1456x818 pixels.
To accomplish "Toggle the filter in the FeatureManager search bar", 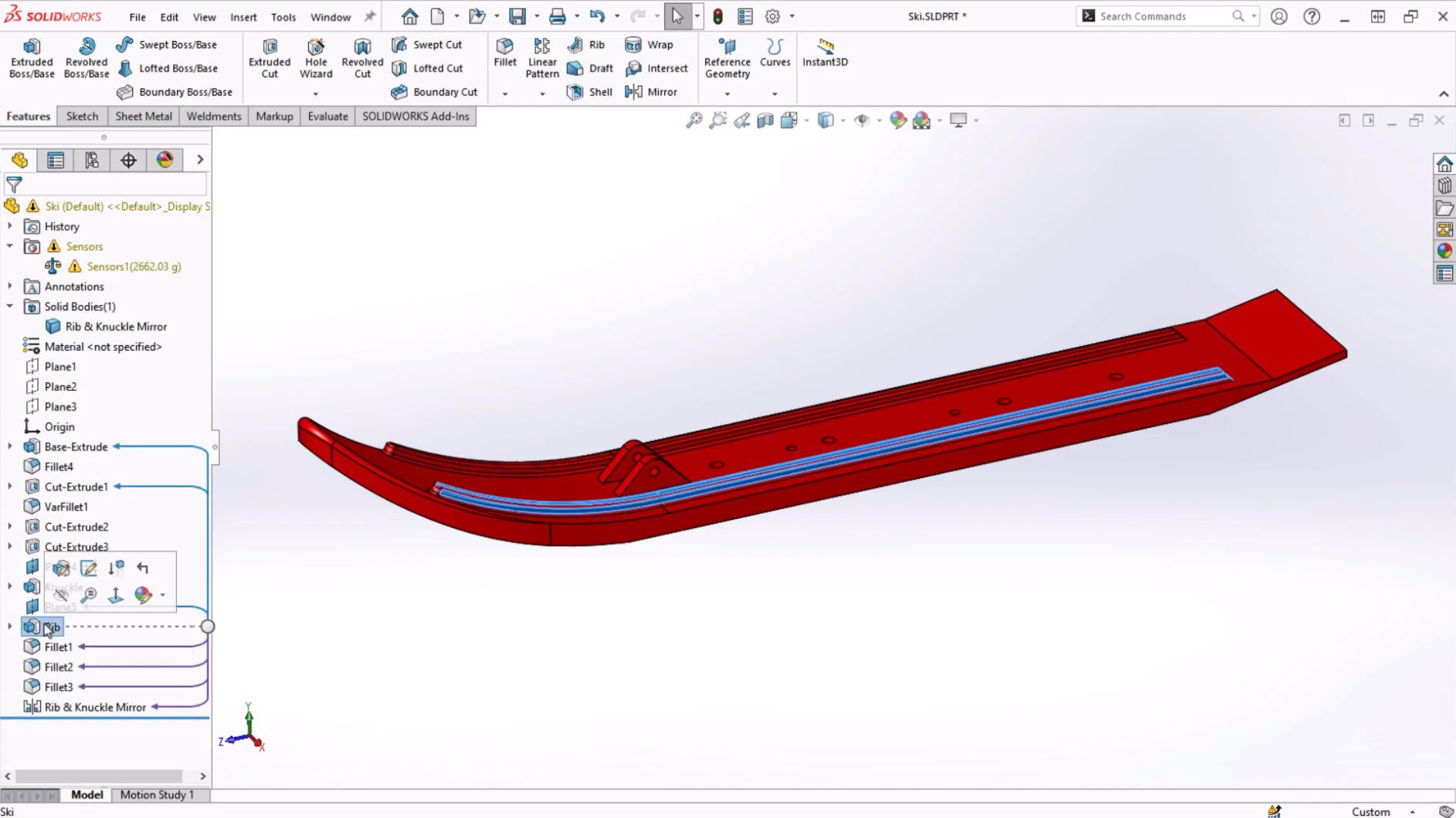I will pos(14,184).
